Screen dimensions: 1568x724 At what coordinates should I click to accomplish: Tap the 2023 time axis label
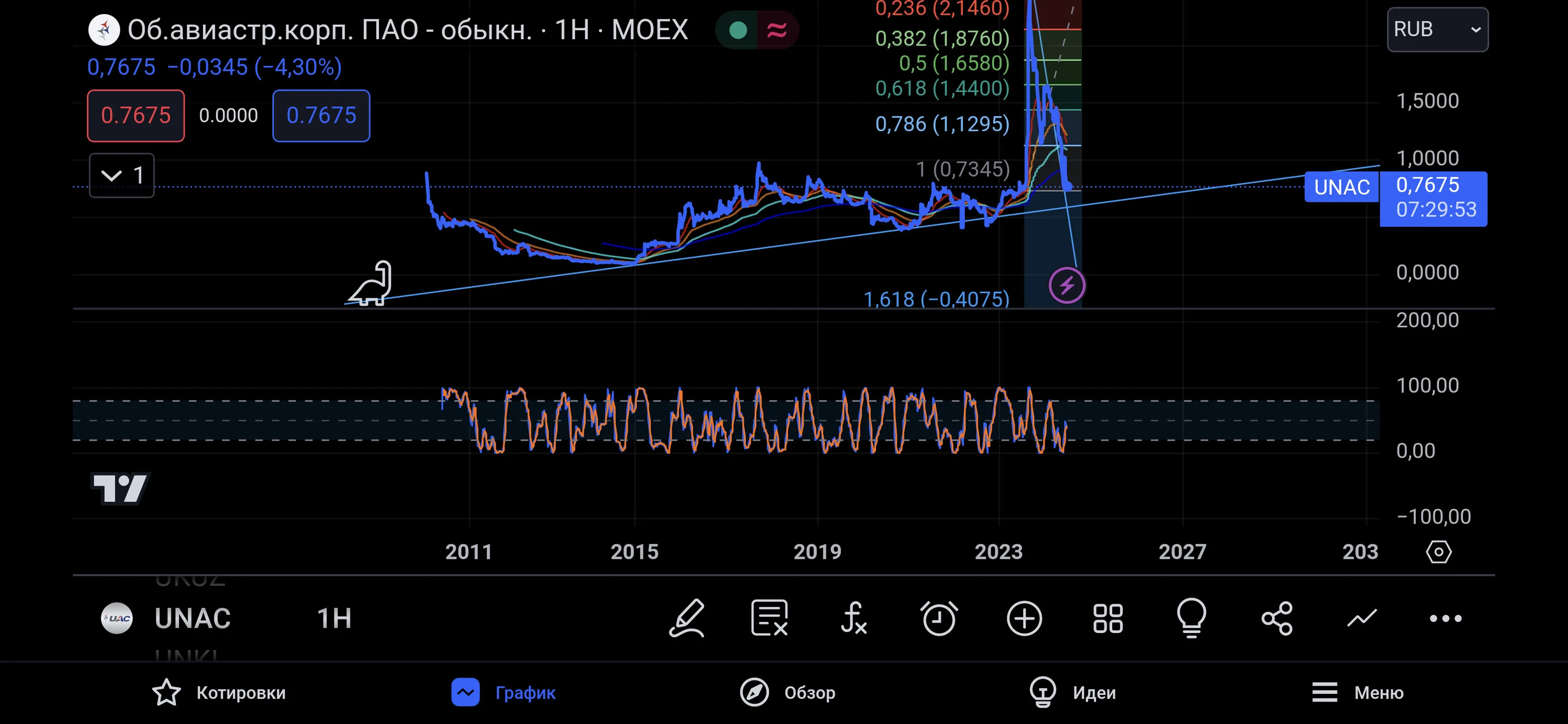pyautogui.click(x=998, y=551)
